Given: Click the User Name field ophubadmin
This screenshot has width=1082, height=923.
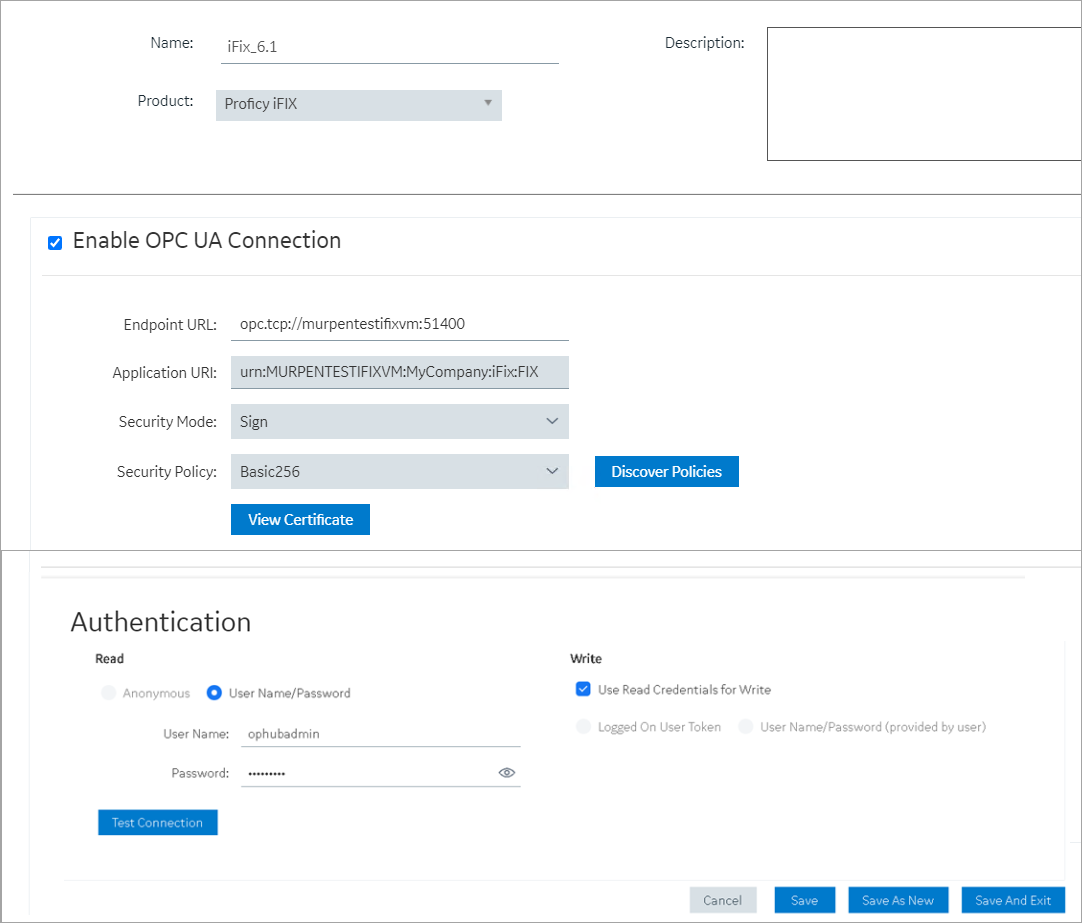Looking at the screenshot, I should [380, 734].
